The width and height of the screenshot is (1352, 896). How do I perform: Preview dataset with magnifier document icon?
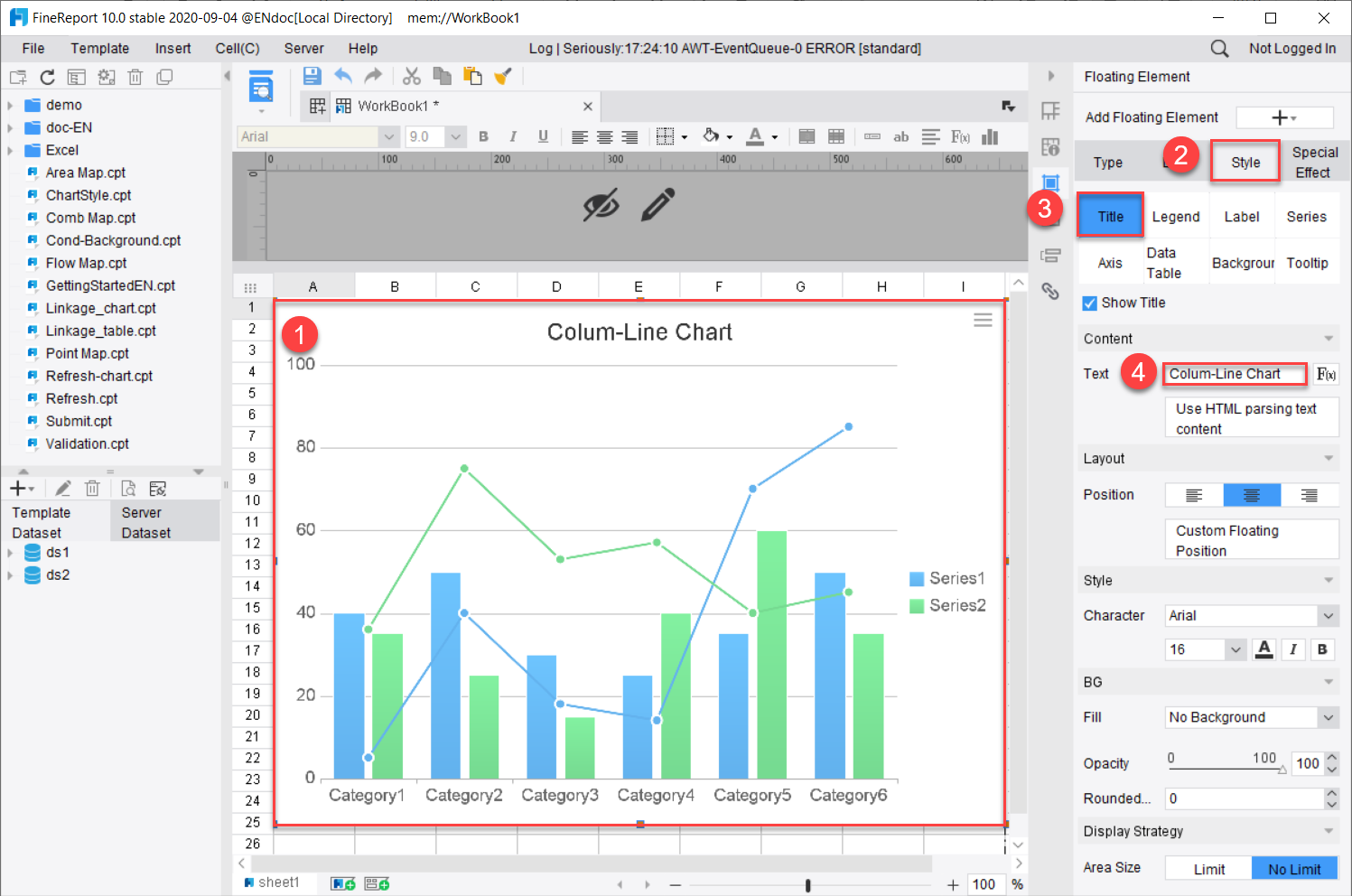pyautogui.click(x=128, y=488)
